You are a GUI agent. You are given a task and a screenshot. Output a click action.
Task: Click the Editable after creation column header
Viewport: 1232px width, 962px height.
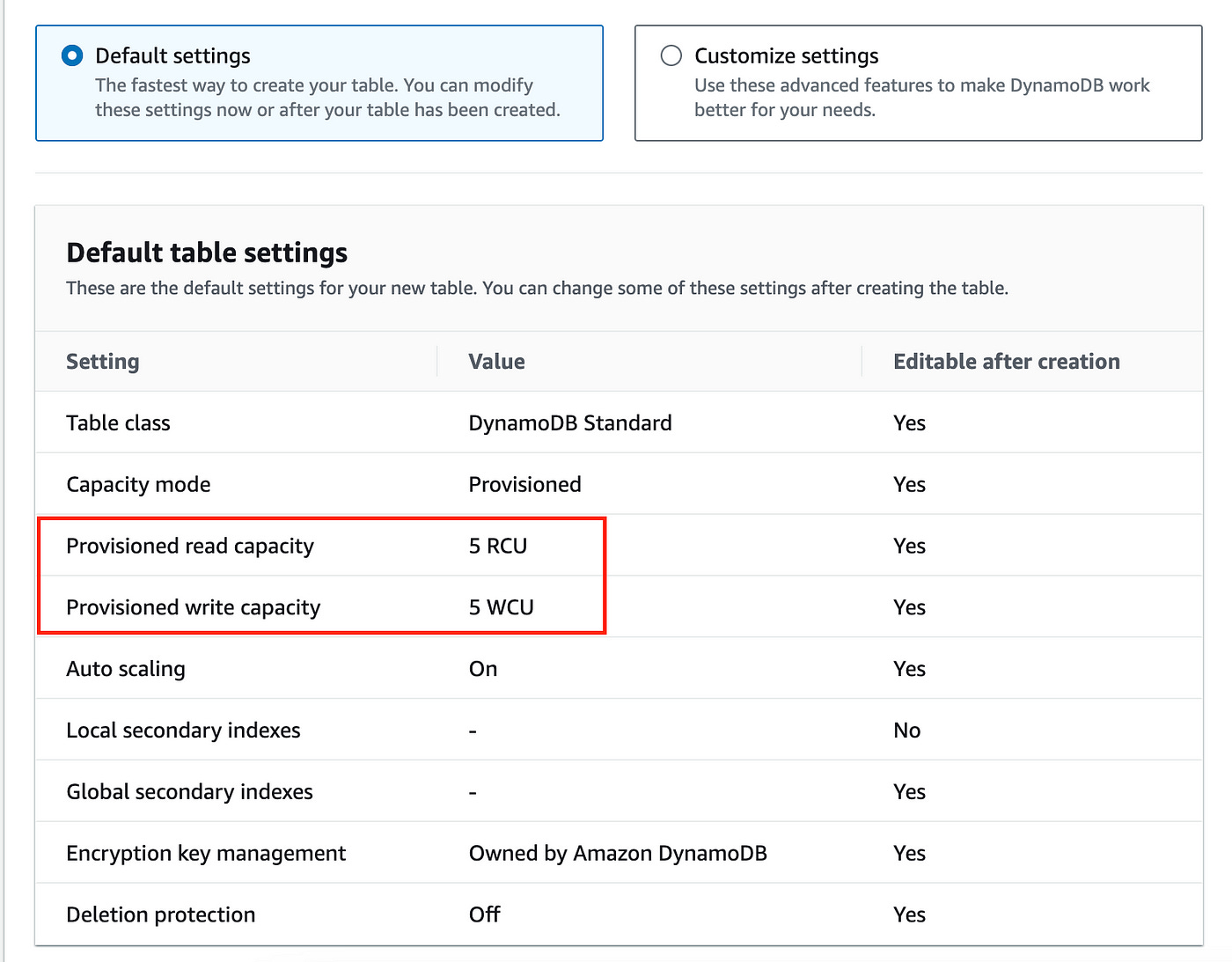pos(1007,362)
